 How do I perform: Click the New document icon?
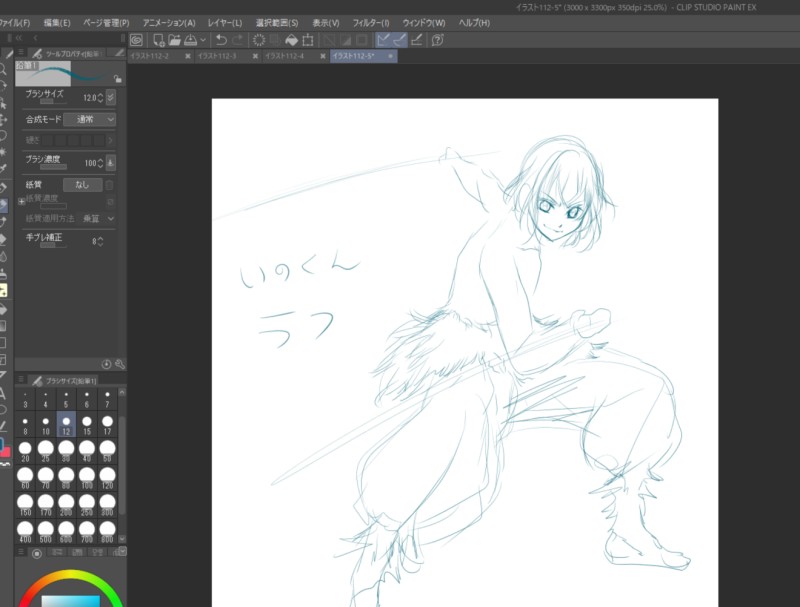[159, 40]
